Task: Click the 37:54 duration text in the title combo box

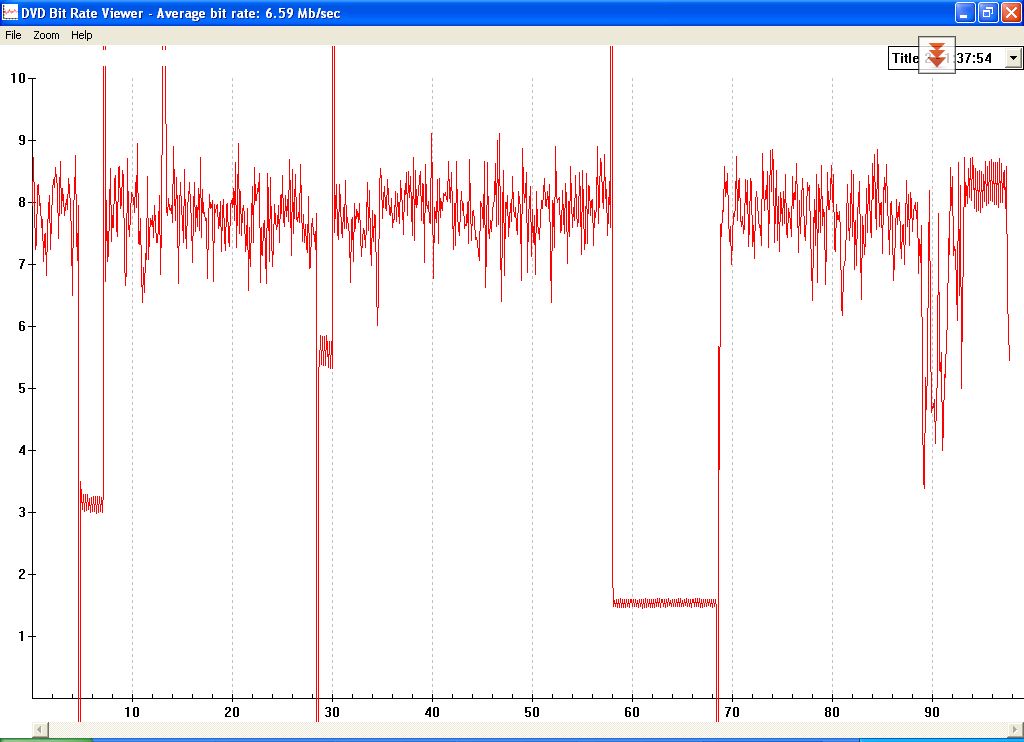Action: coord(975,58)
